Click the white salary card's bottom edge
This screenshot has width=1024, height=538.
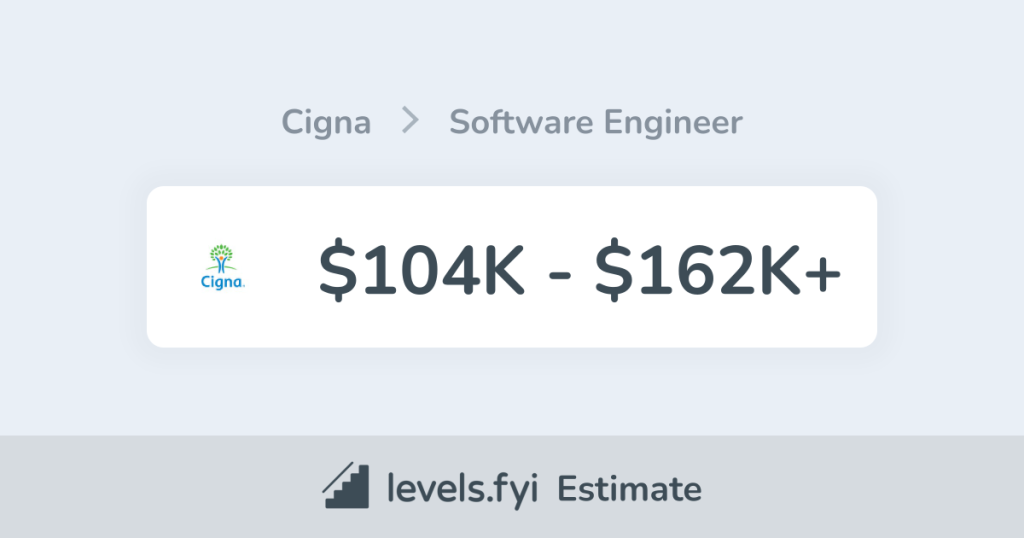[x=512, y=343]
